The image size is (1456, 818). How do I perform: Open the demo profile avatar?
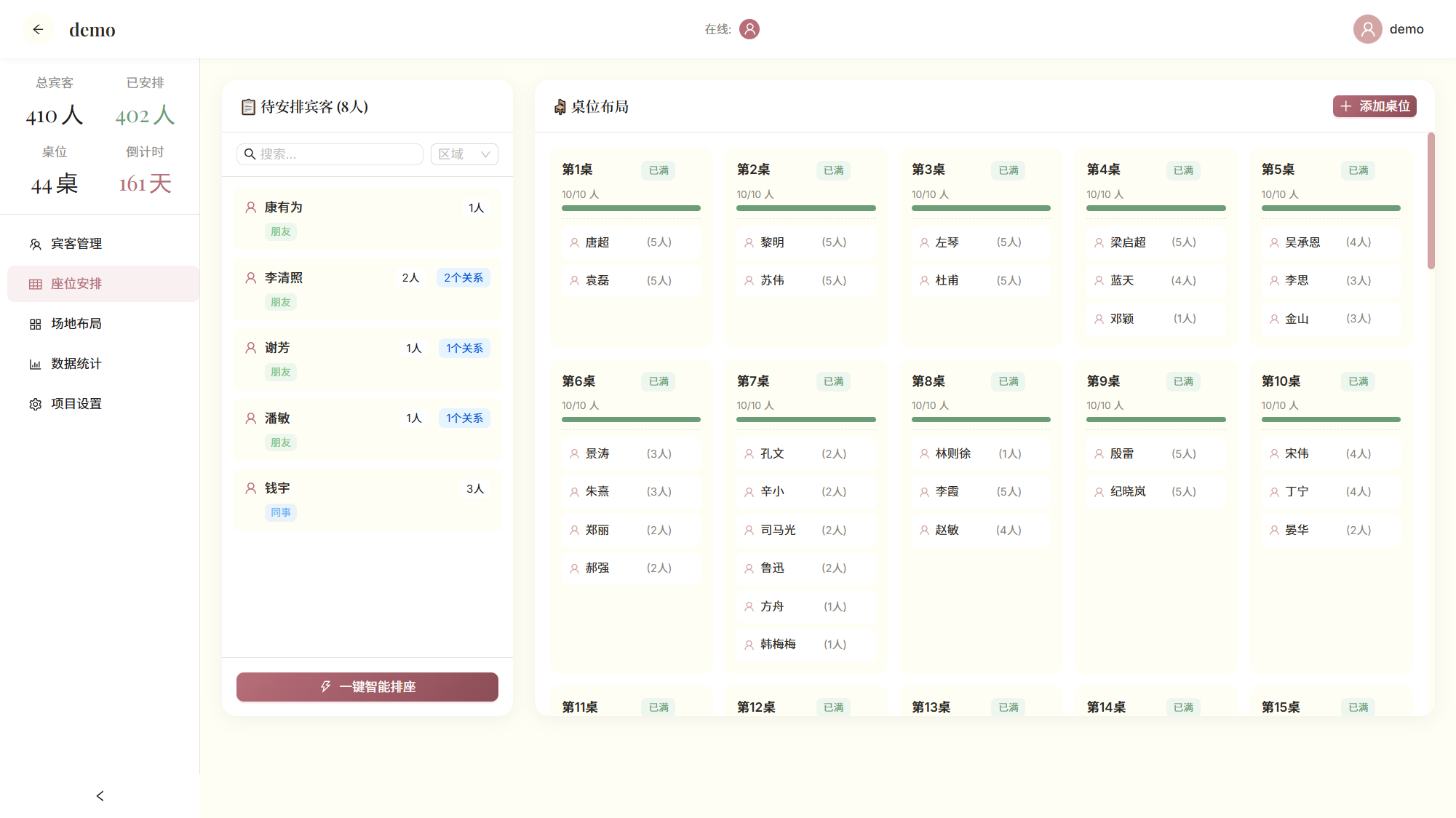pyautogui.click(x=1367, y=29)
